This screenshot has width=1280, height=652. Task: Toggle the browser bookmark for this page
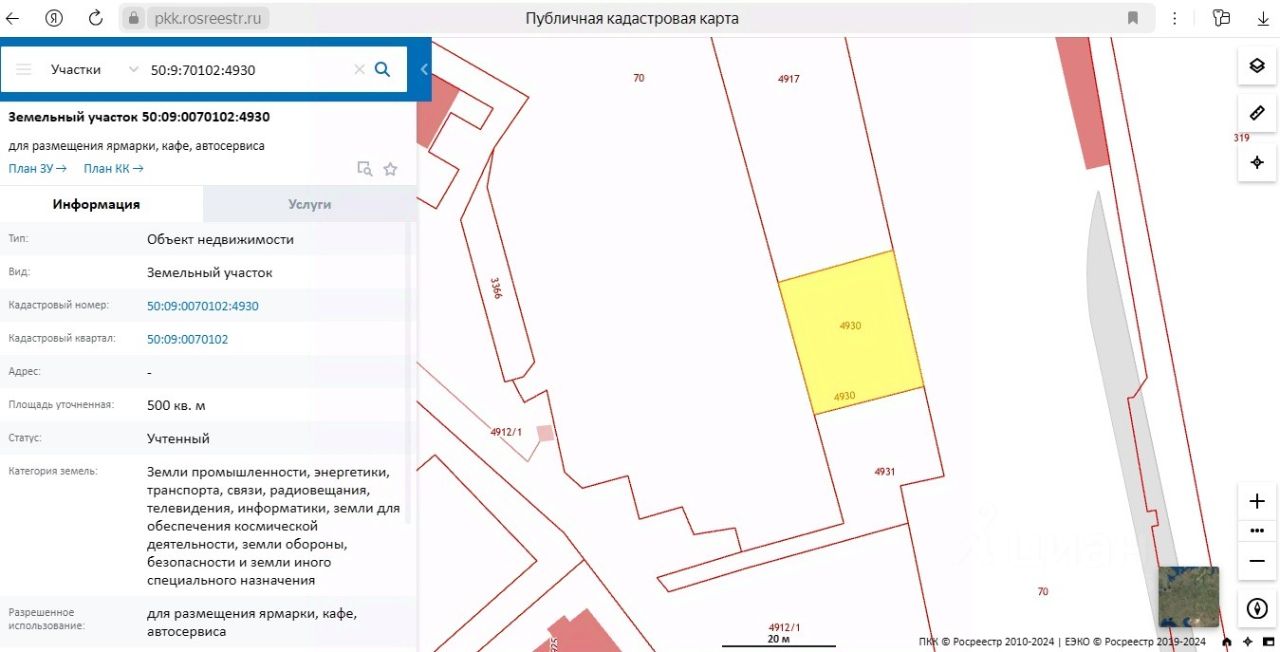[x=1133, y=18]
